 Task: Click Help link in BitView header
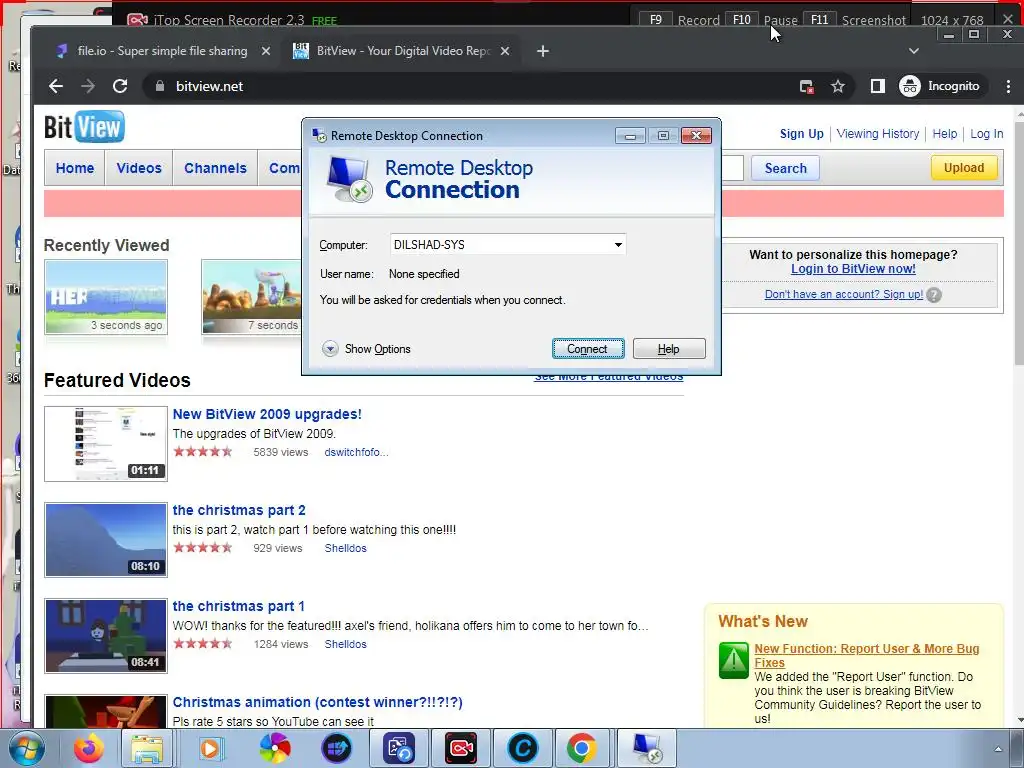[x=944, y=134]
